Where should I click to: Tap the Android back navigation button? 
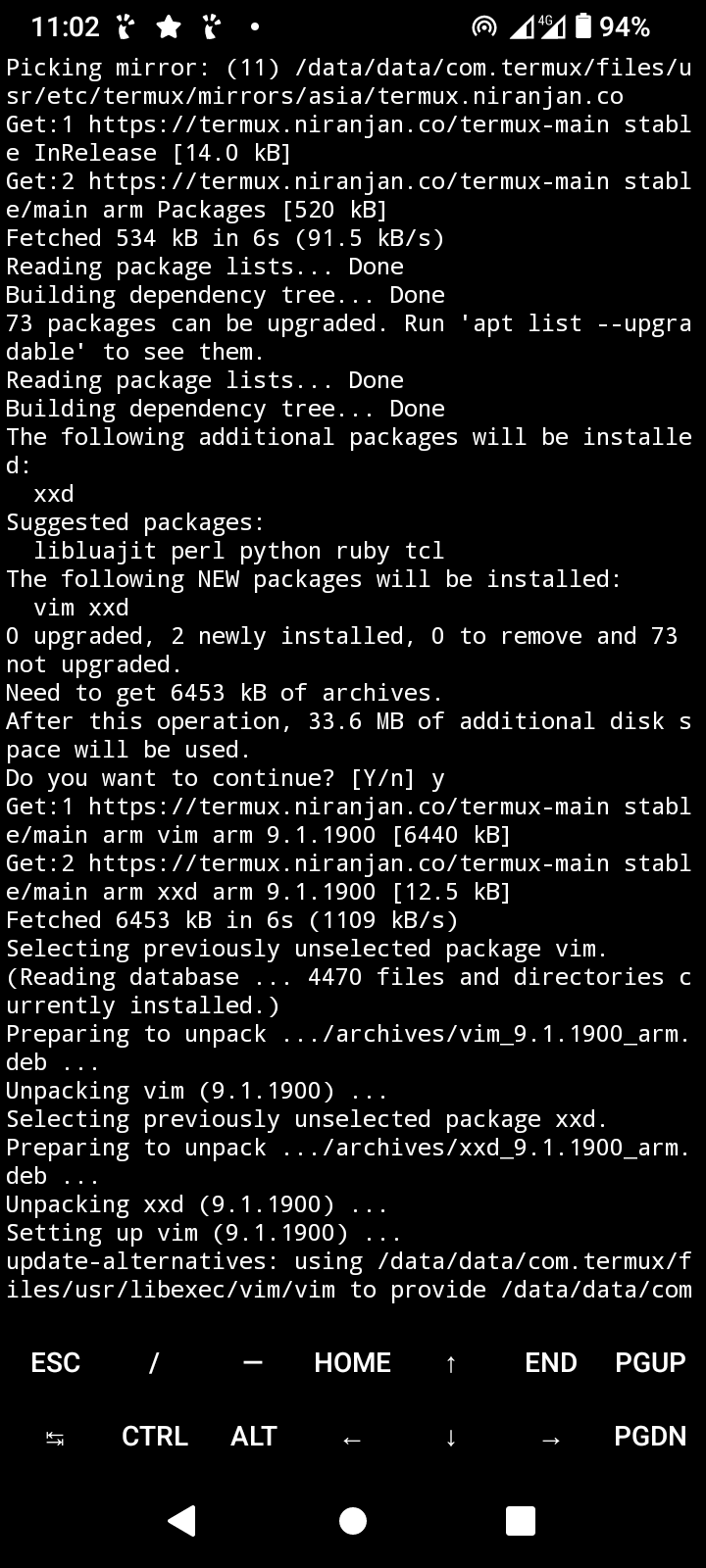182,1520
